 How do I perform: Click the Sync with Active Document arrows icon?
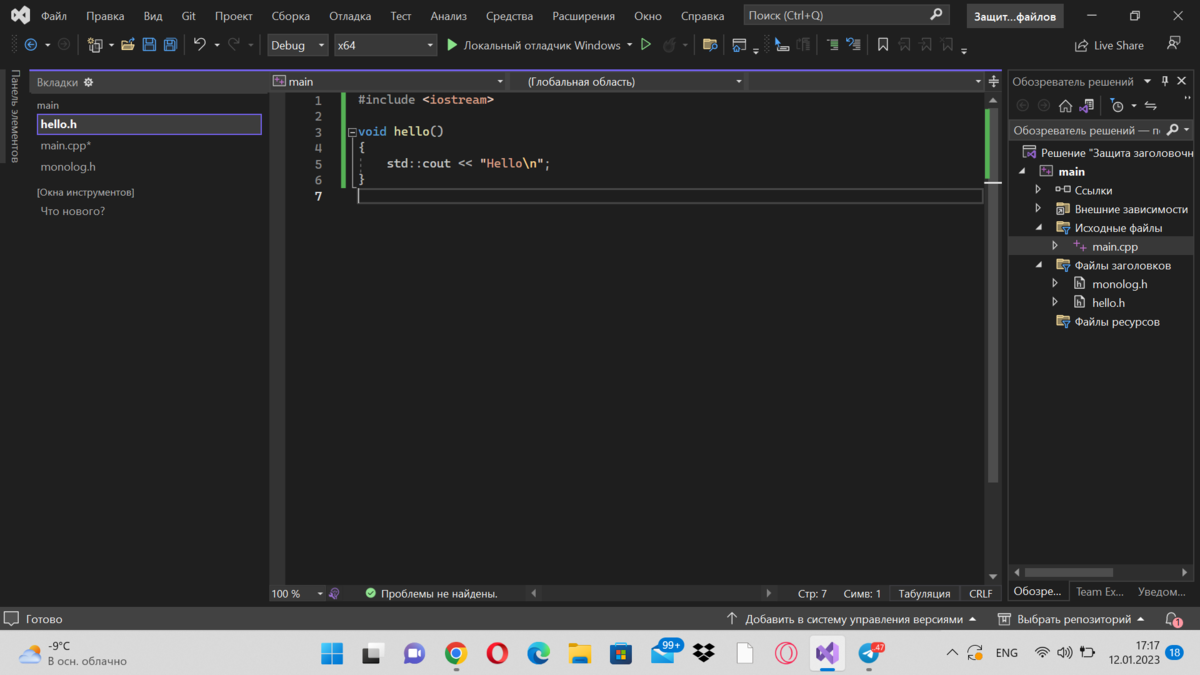tap(1151, 106)
